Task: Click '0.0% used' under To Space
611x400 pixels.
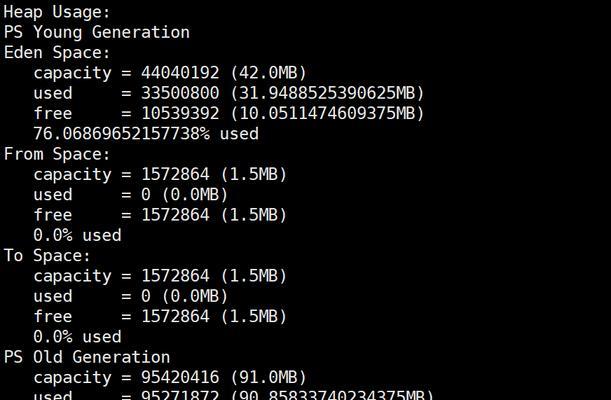Action: tap(77, 336)
